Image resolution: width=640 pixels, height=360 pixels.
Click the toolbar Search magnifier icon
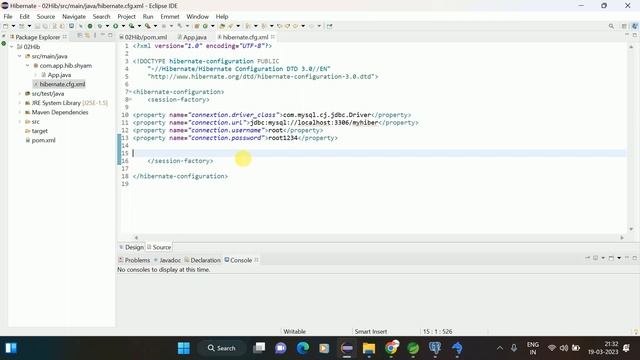tap(611, 26)
